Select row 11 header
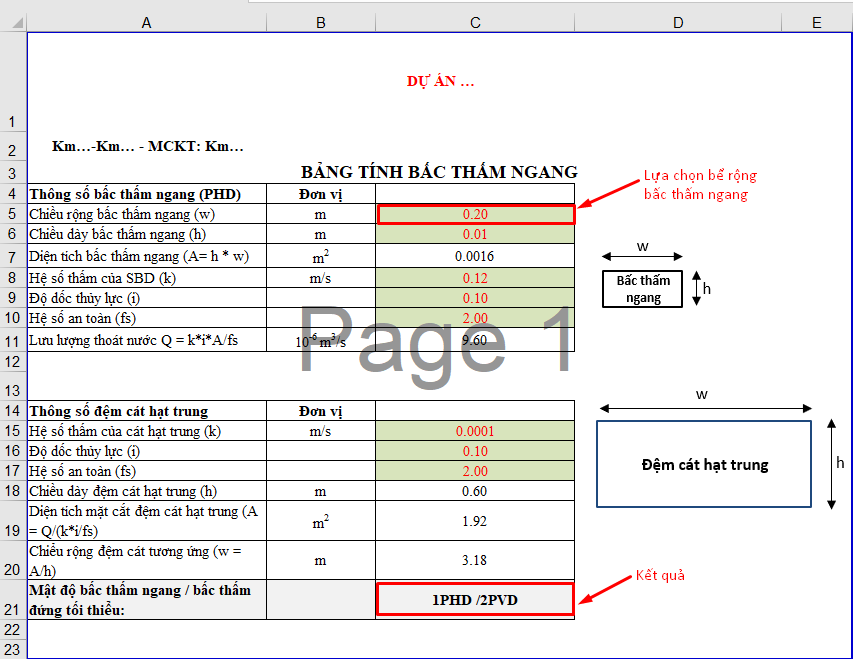Image resolution: width=853 pixels, height=659 pixels. [x=13, y=341]
